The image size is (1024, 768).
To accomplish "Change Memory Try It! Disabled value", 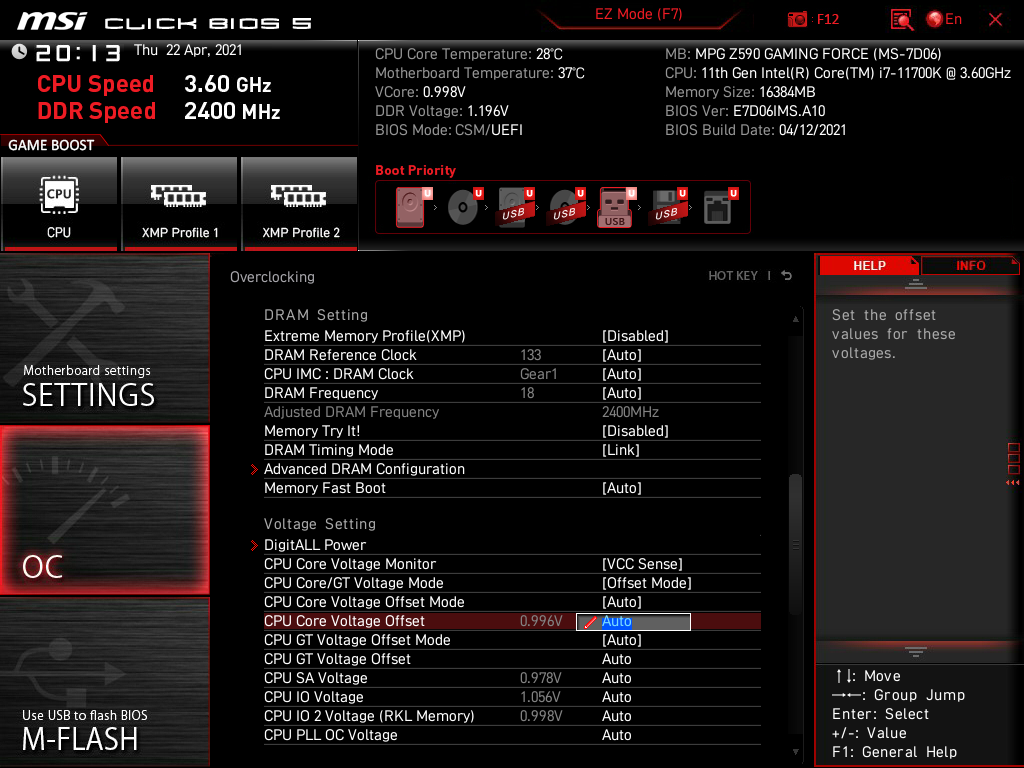I will coord(635,431).
